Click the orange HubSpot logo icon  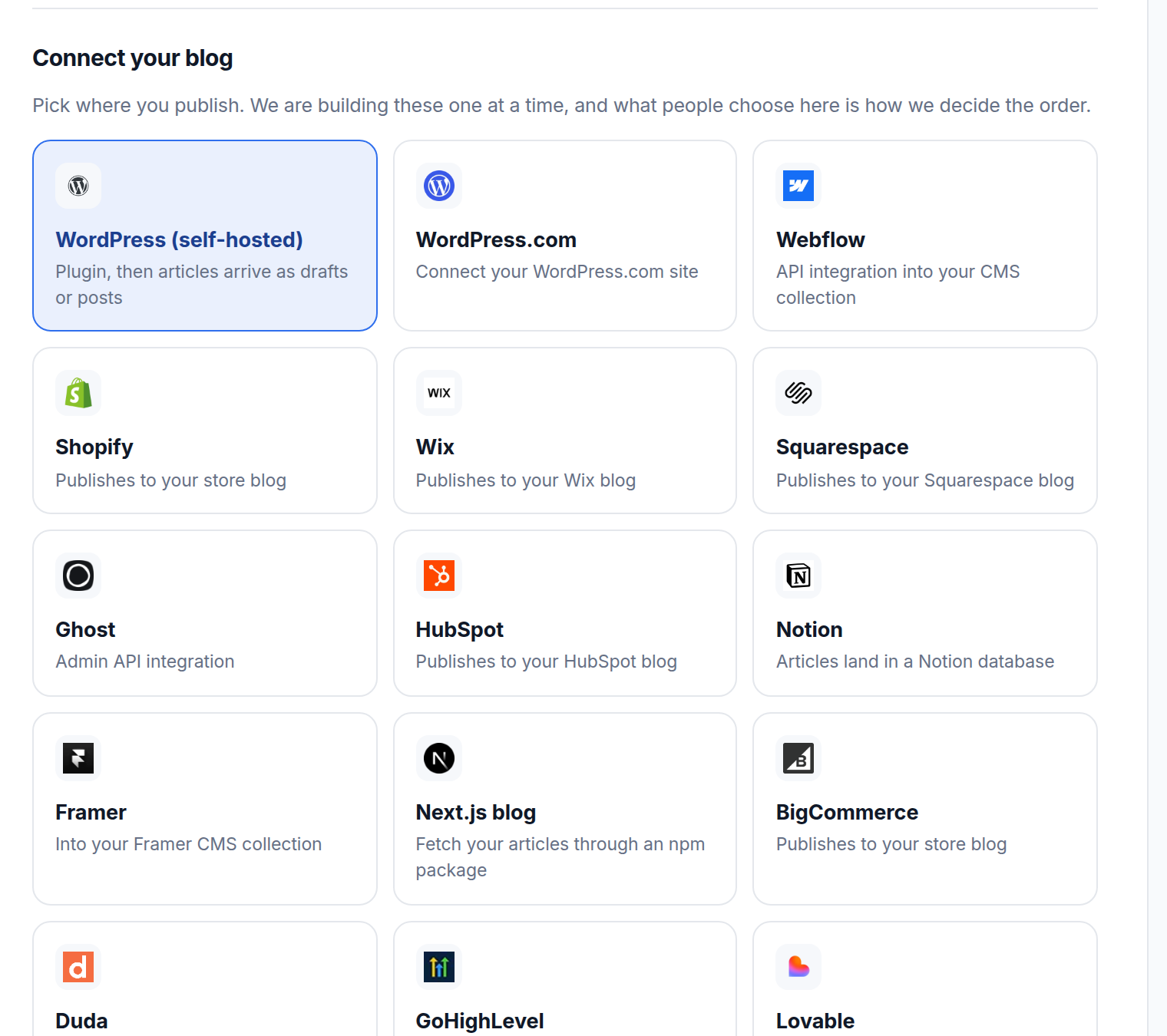point(439,576)
